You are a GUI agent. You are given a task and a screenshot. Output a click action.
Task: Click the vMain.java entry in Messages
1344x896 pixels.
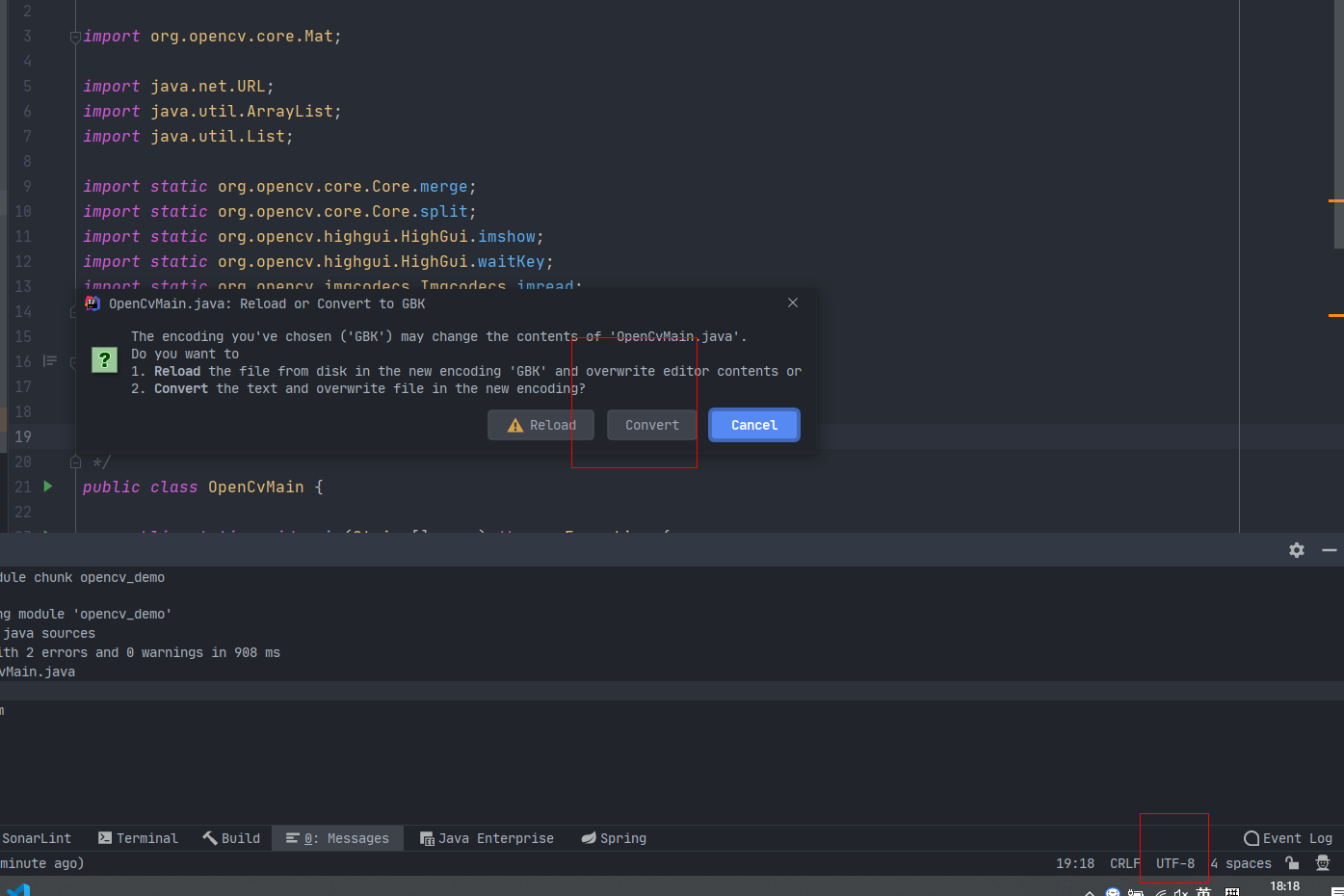(38, 672)
